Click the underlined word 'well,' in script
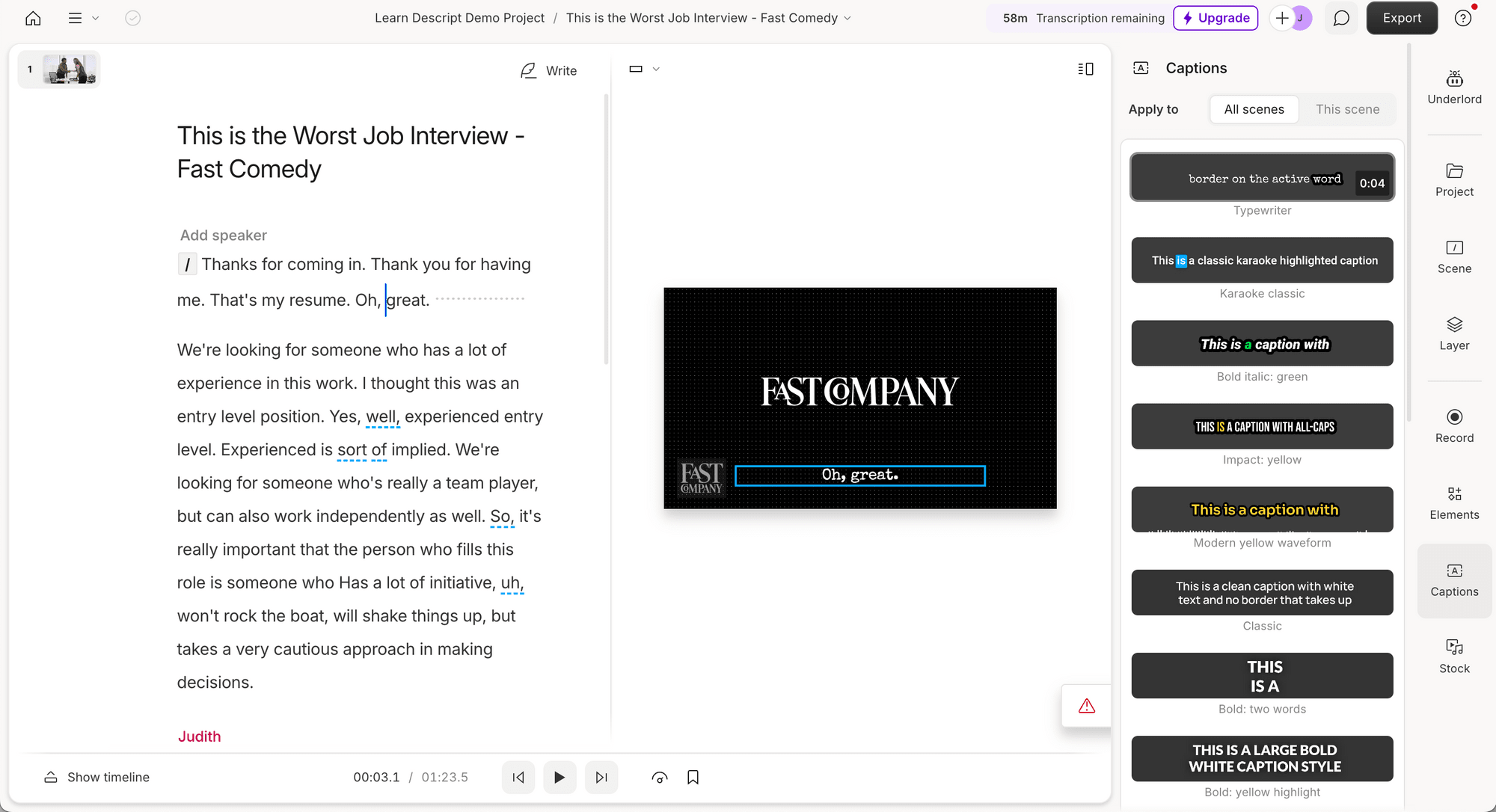 (x=383, y=416)
